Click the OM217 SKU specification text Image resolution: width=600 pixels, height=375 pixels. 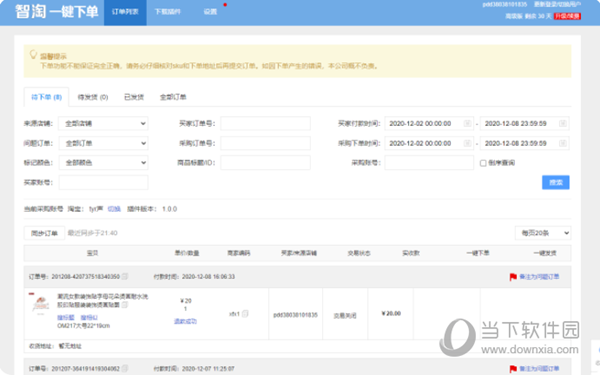pos(83,326)
